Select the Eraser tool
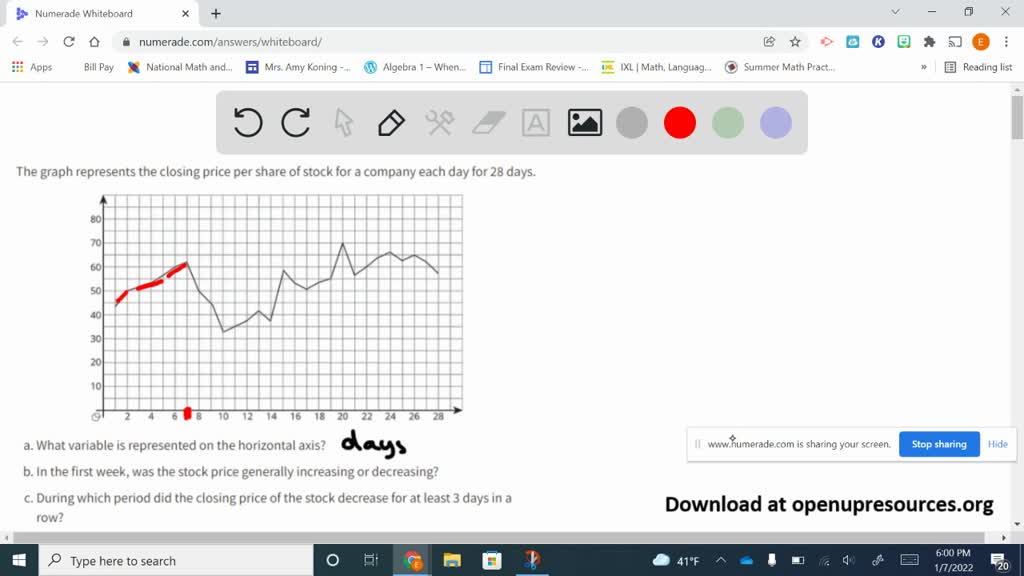This screenshot has width=1024, height=576. pyautogui.click(x=487, y=122)
